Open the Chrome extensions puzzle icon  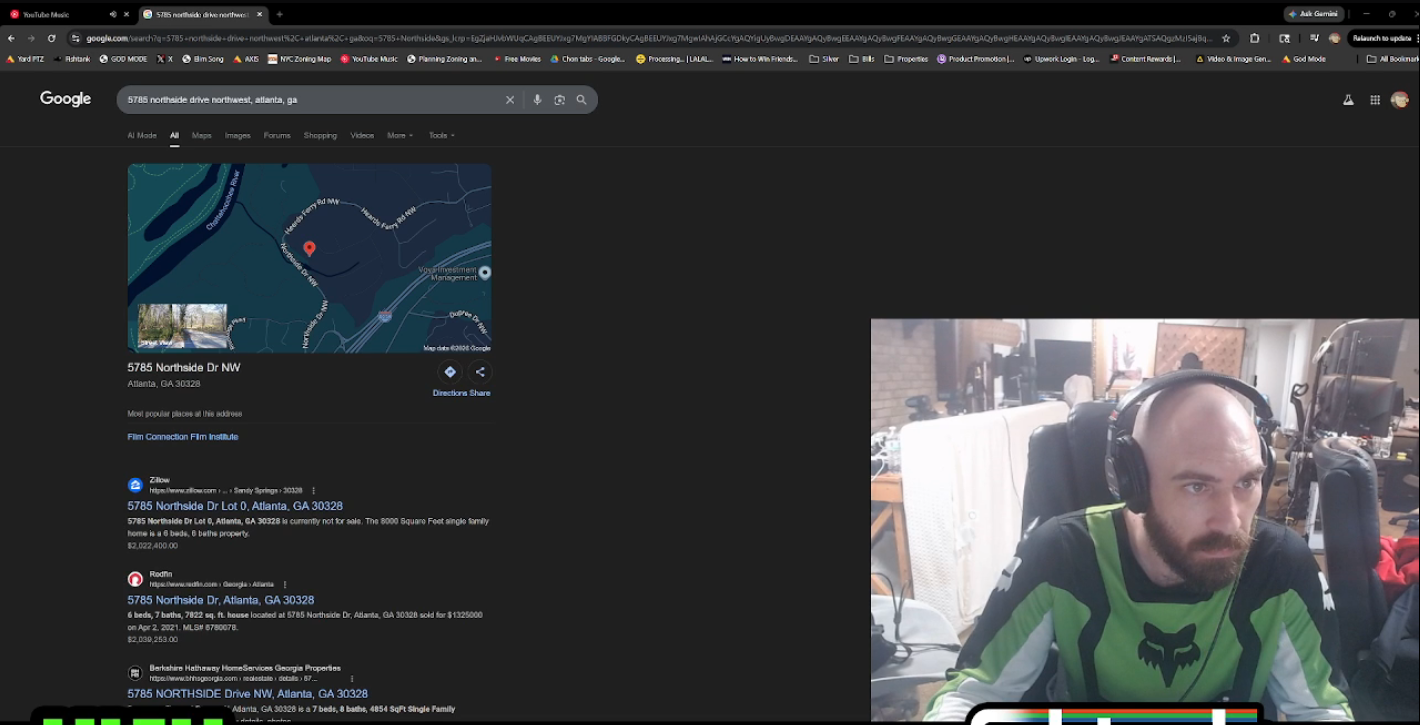(1255, 38)
